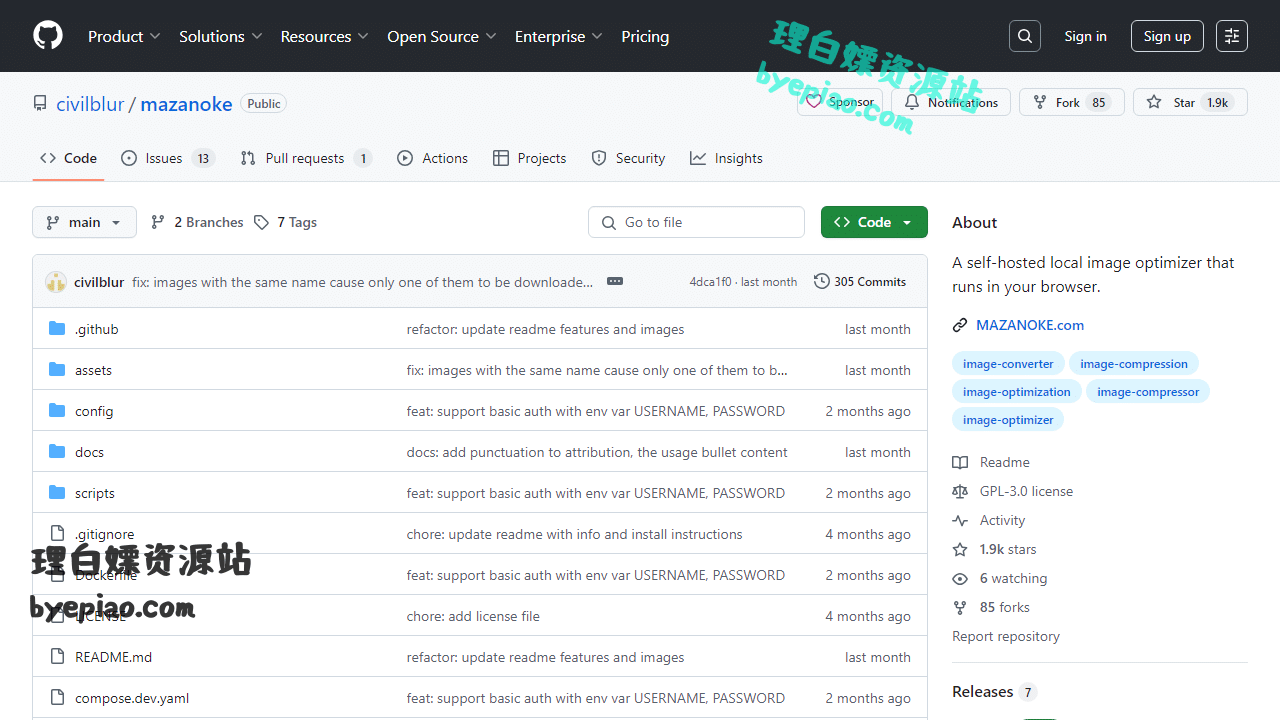Image resolution: width=1280 pixels, height=720 pixels.
Task: Click the docs folder icon
Action: [57, 452]
